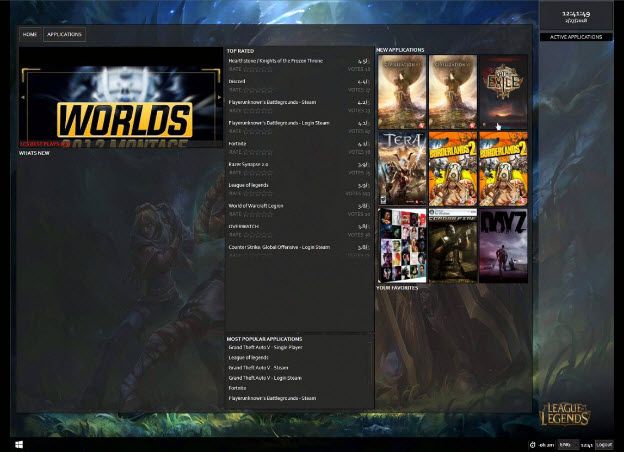Open Razer Synapse 2.0 entry

[x=248, y=164]
